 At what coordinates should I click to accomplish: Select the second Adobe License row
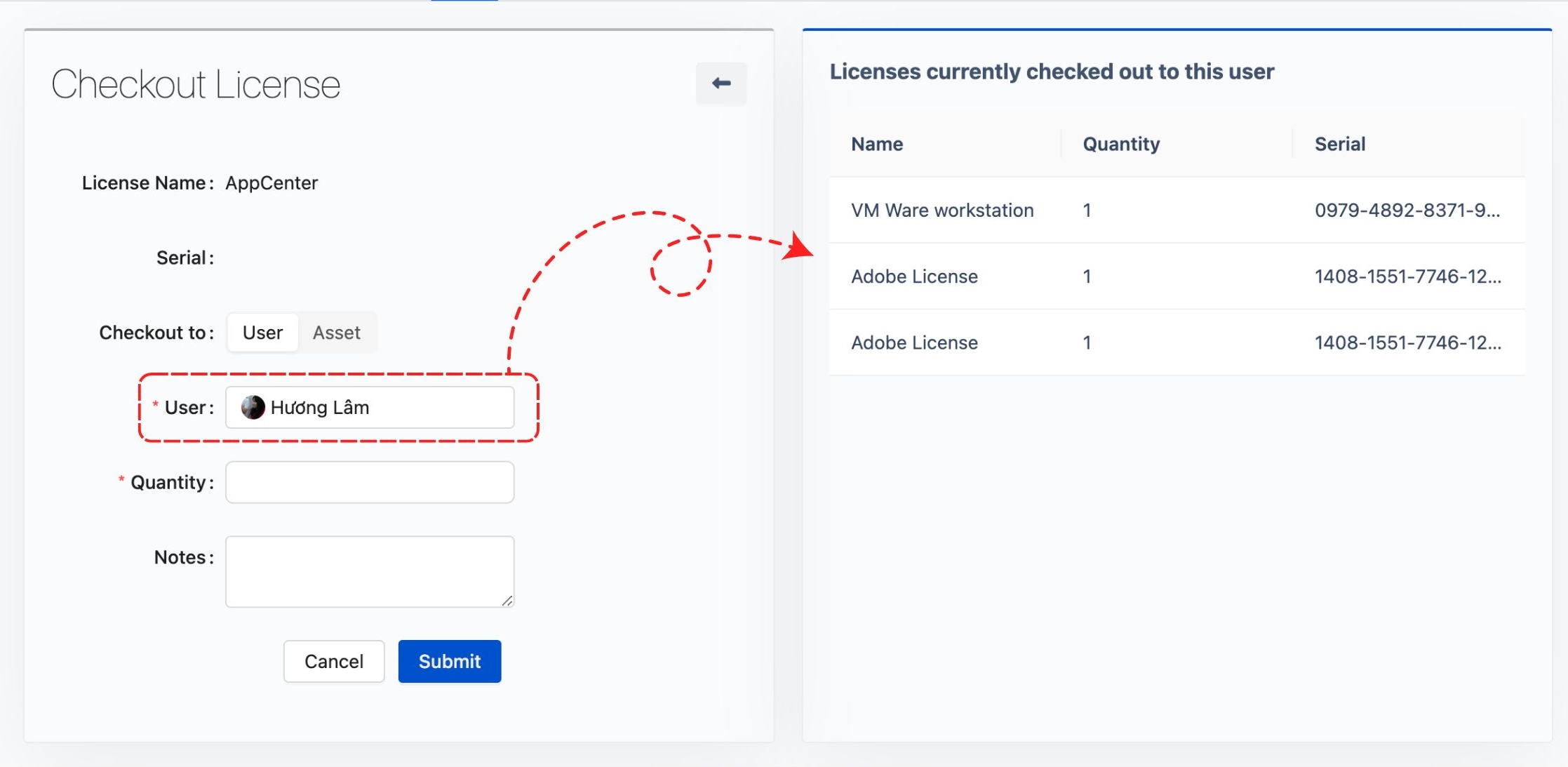pyautogui.click(x=914, y=342)
